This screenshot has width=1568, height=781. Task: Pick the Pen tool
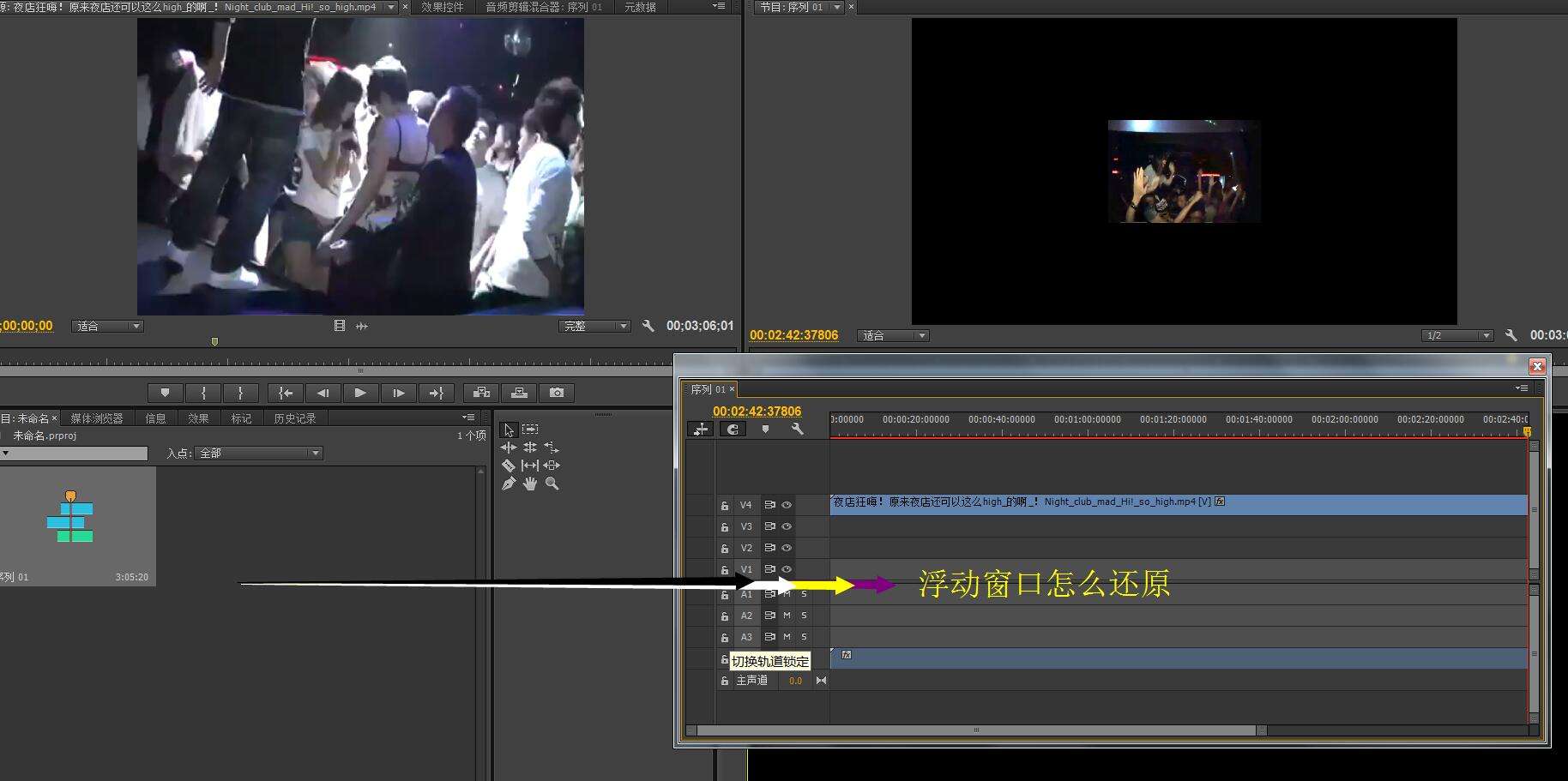tap(508, 484)
